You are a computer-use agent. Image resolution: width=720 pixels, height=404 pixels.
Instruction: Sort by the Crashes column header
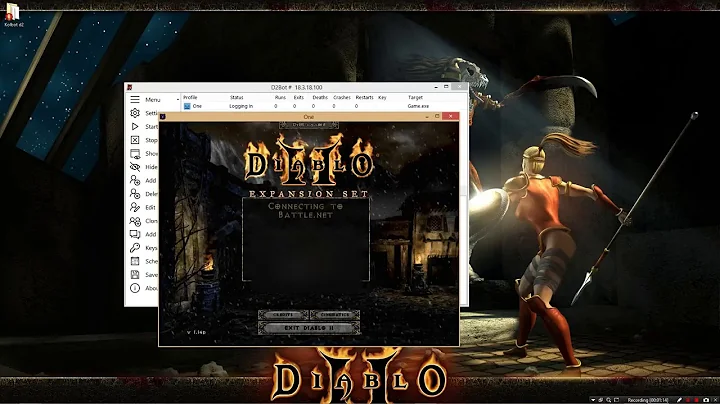[x=342, y=97]
